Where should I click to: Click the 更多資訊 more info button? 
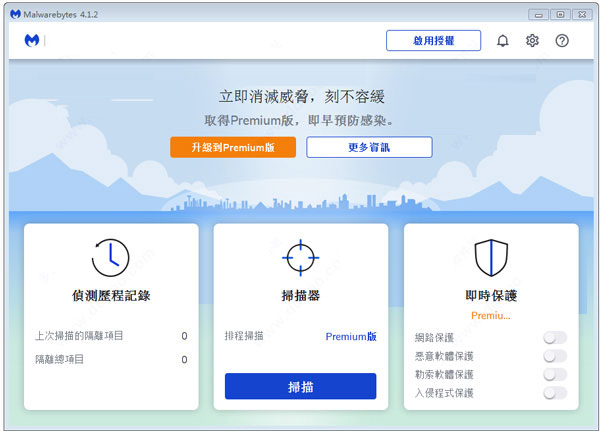(369, 147)
